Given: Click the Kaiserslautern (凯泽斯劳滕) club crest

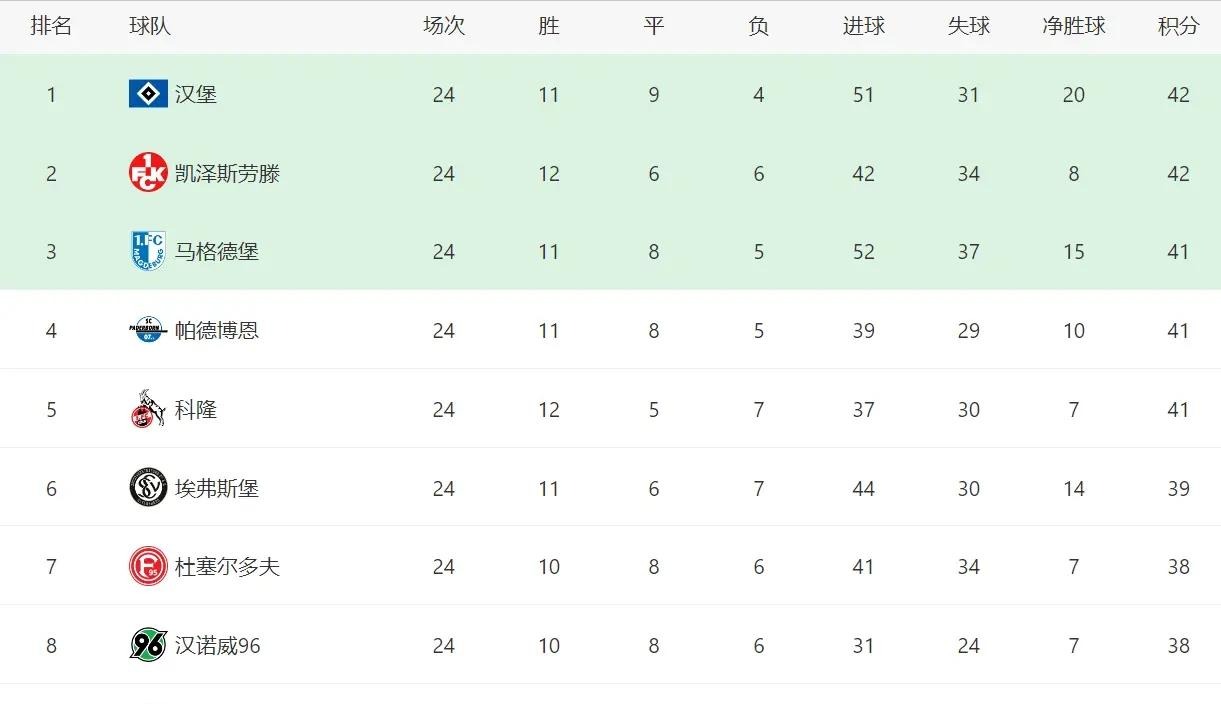Looking at the screenshot, I should [148, 173].
